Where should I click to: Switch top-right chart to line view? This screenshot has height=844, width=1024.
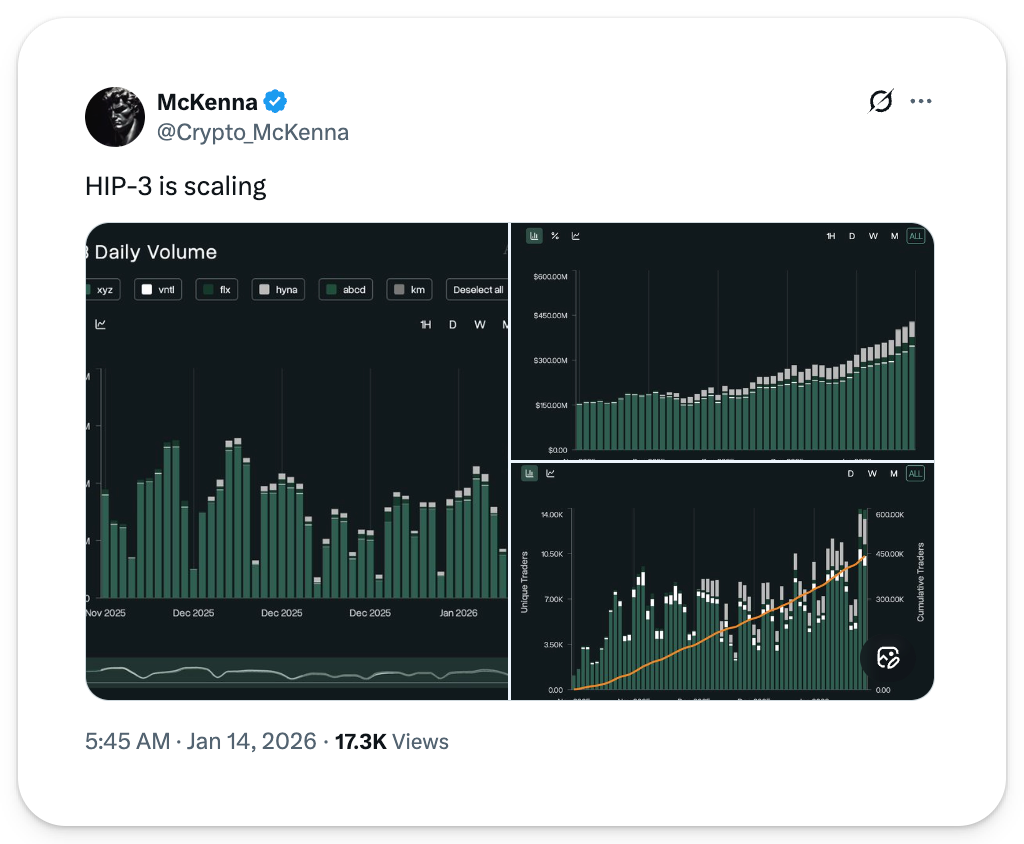point(575,236)
